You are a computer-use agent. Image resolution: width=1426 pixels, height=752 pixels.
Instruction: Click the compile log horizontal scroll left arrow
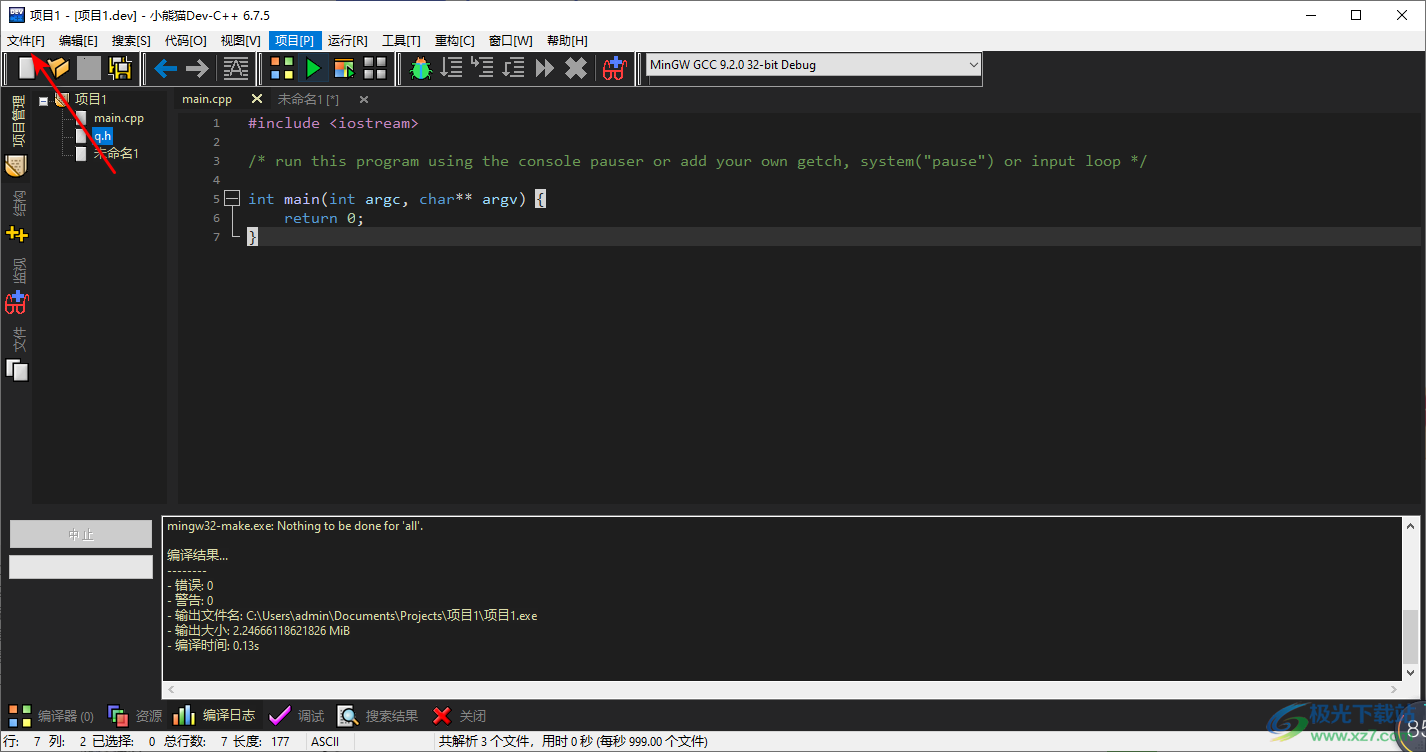coord(170,690)
